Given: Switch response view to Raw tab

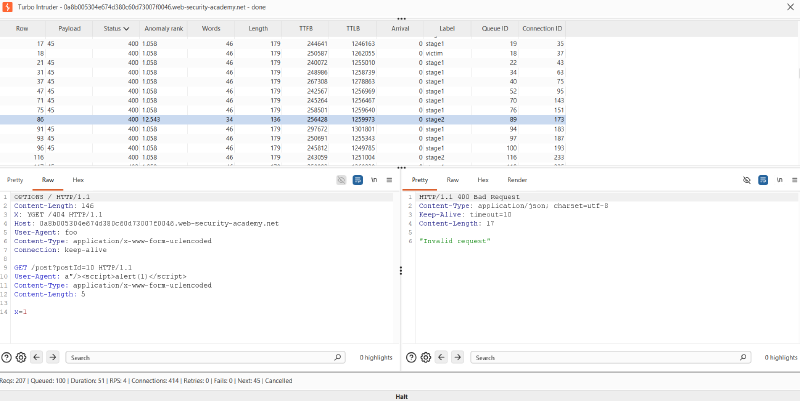Looking at the screenshot, I should click(452, 180).
